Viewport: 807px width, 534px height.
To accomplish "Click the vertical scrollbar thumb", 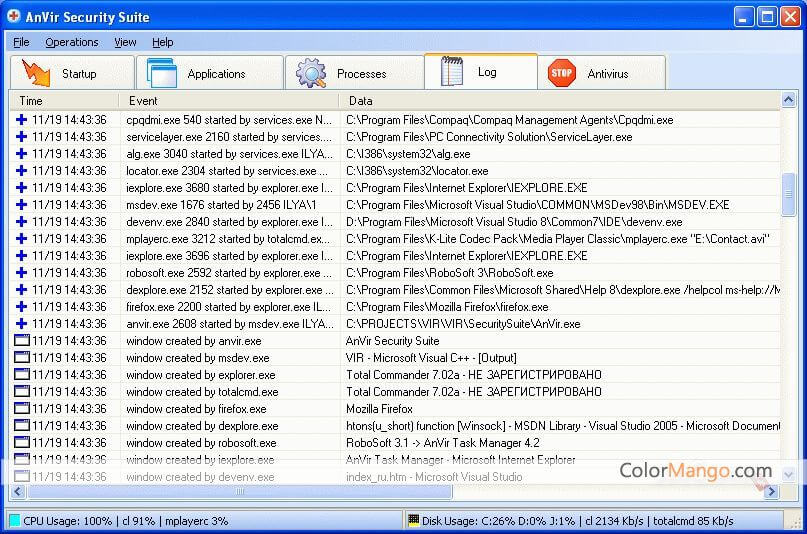I will [788, 194].
